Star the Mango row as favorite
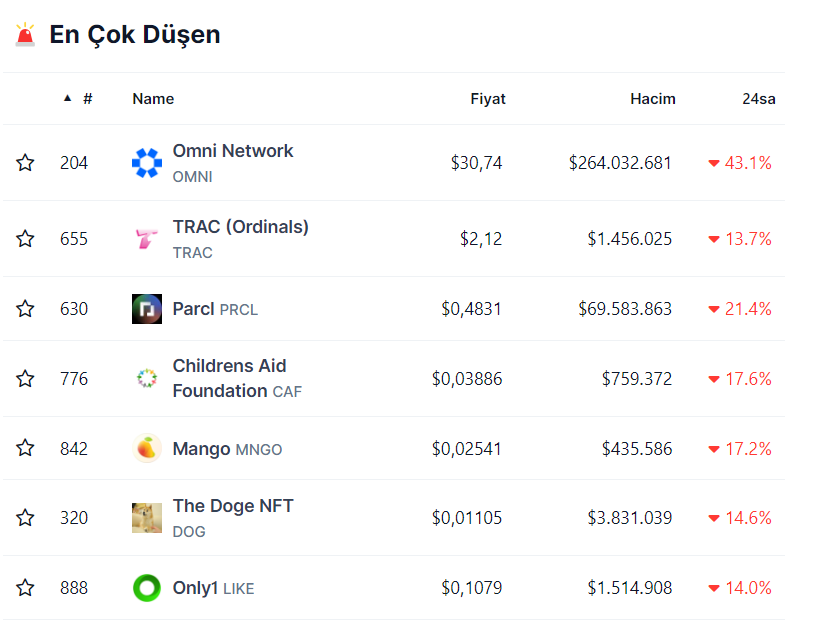Screen dimensions: 827x632 click(25, 449)
